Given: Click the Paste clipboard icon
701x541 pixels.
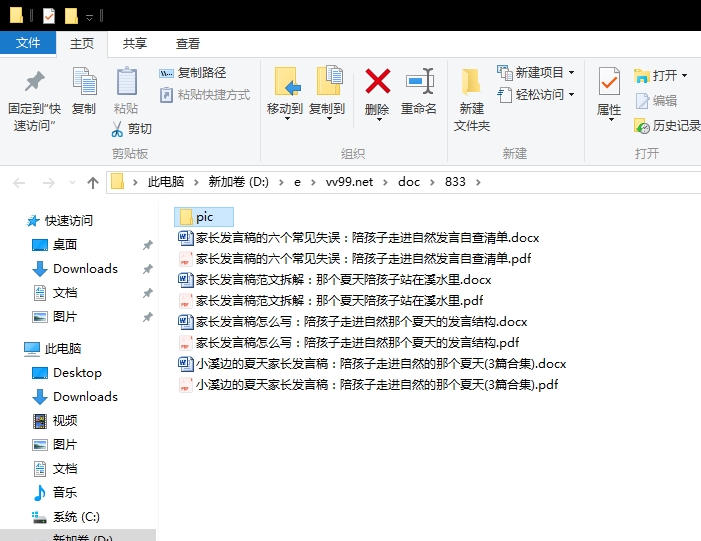Looking at the screenshot, I should (x=127, y=81).
